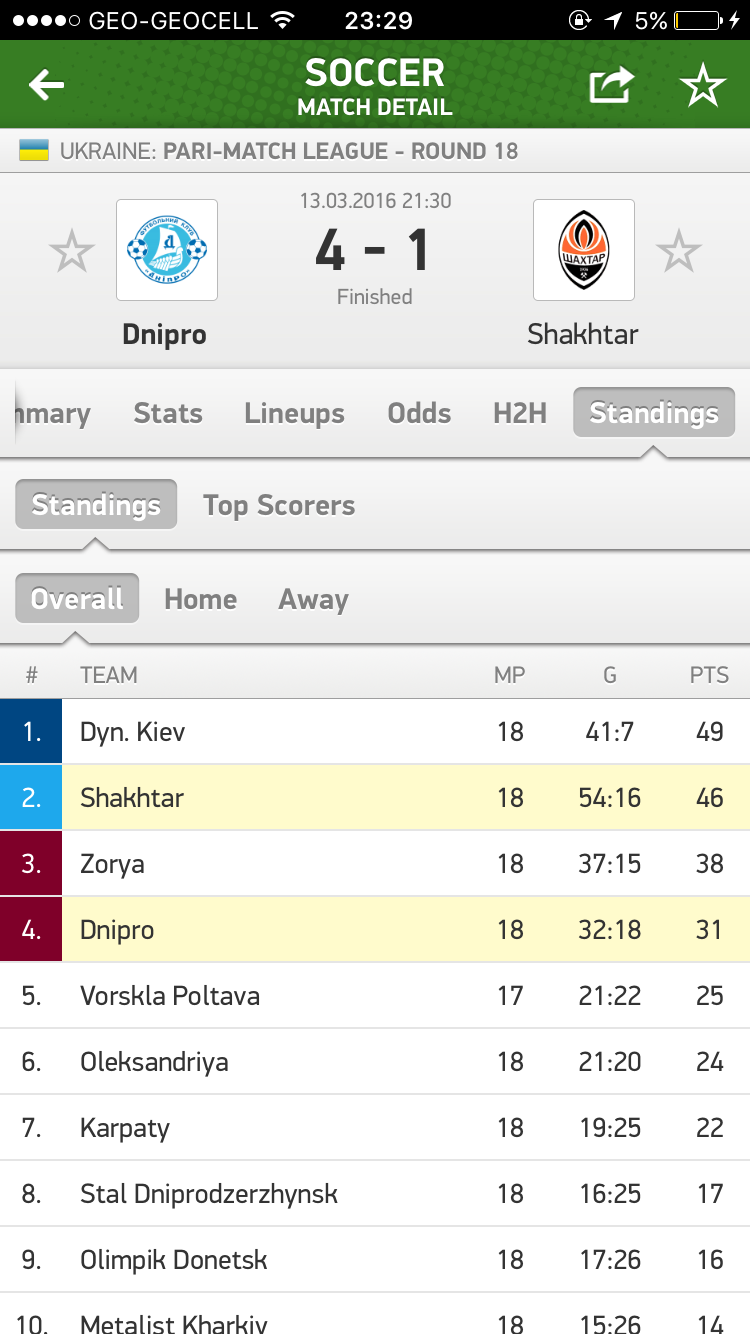Open Pari-Match League Round 18 link
Image resolution: width=750 pixels, height=1334 pixels.
pyautogui.click(x=340, y=152)
